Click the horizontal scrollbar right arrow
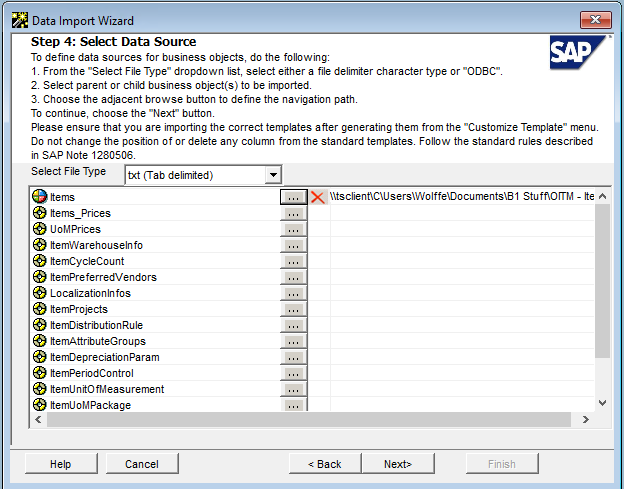The image size is (624, 489). coord(585,419)
